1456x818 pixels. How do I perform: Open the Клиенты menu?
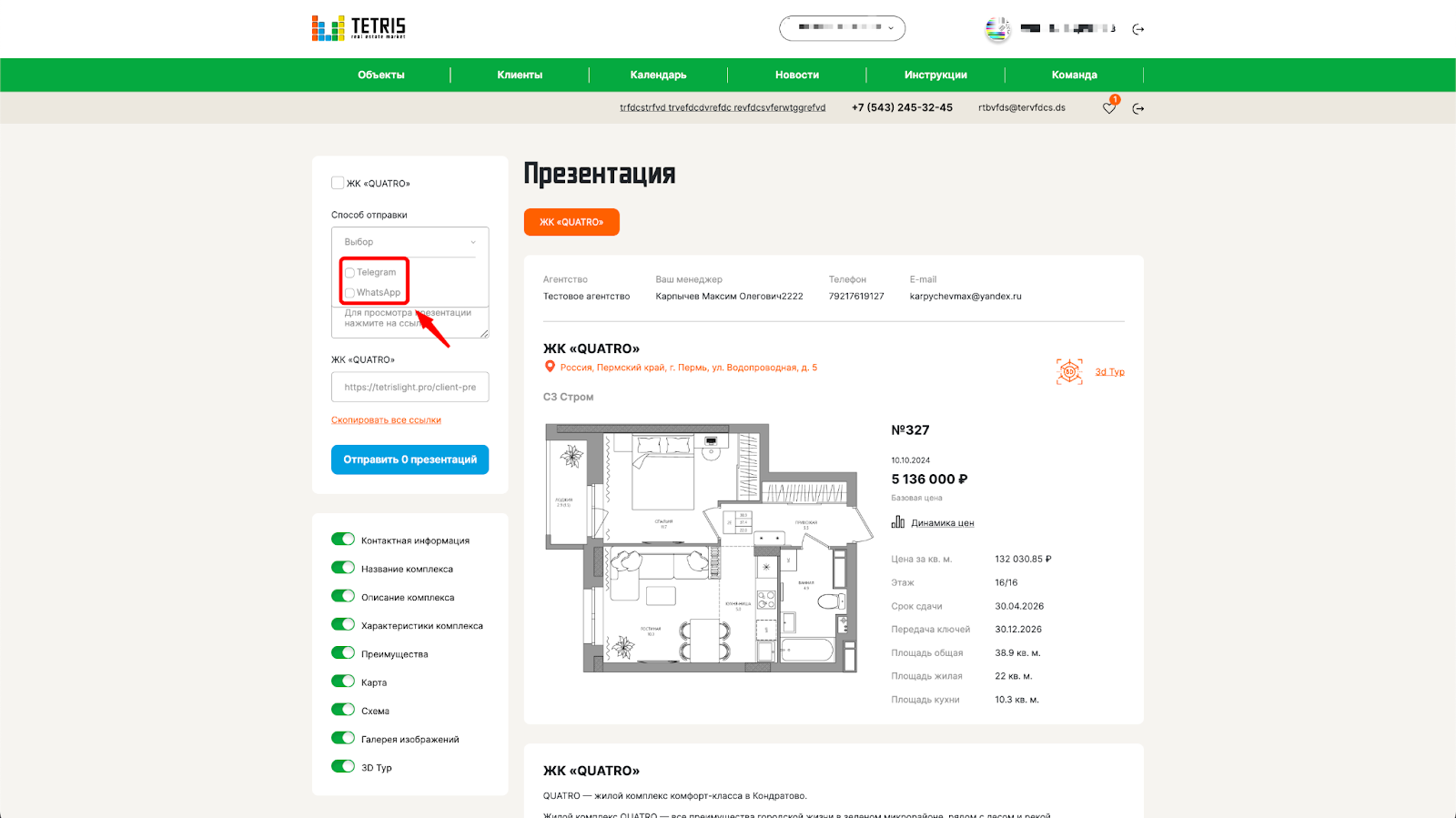520,75
